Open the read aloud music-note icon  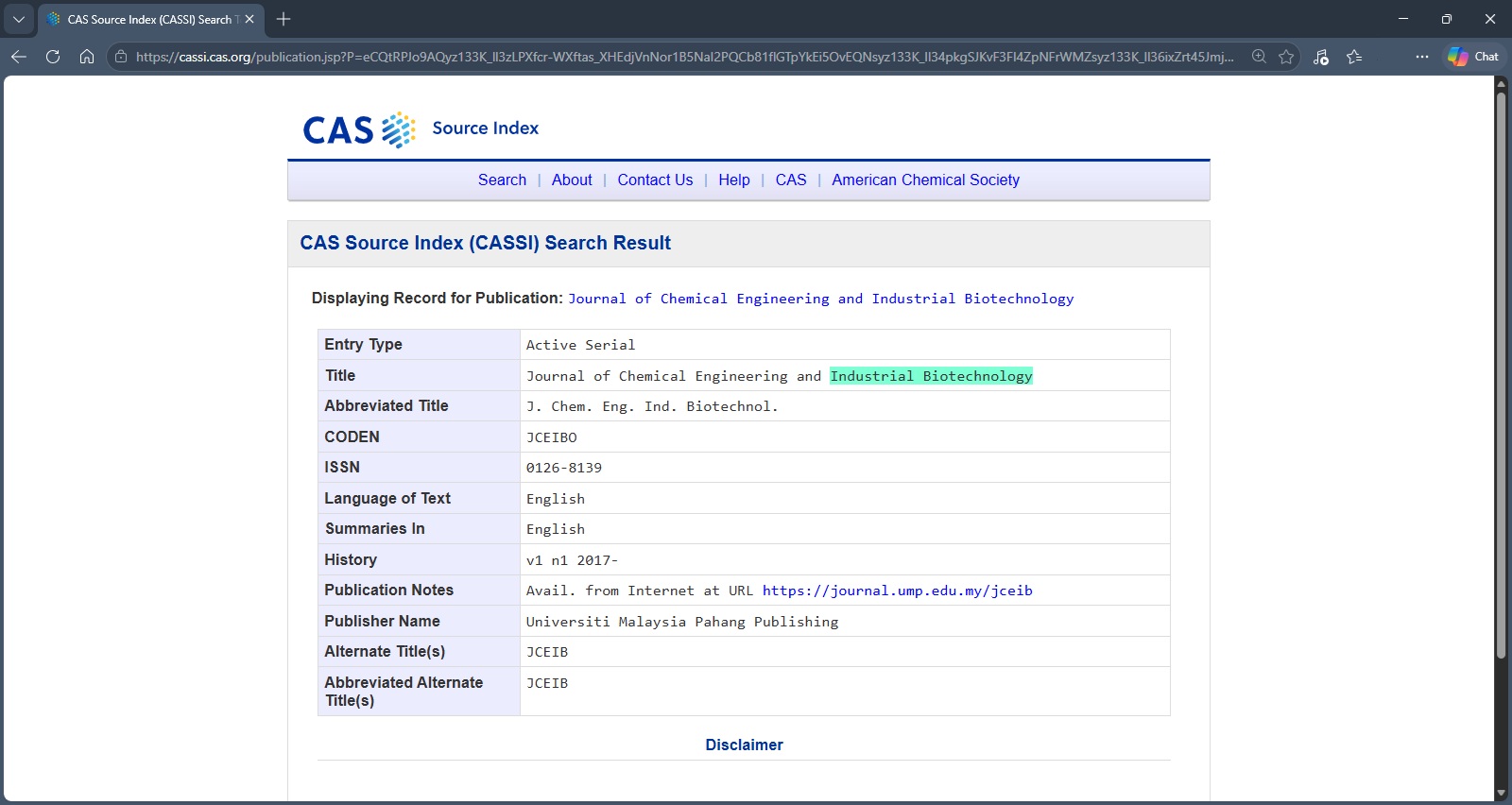point(1321,57)
